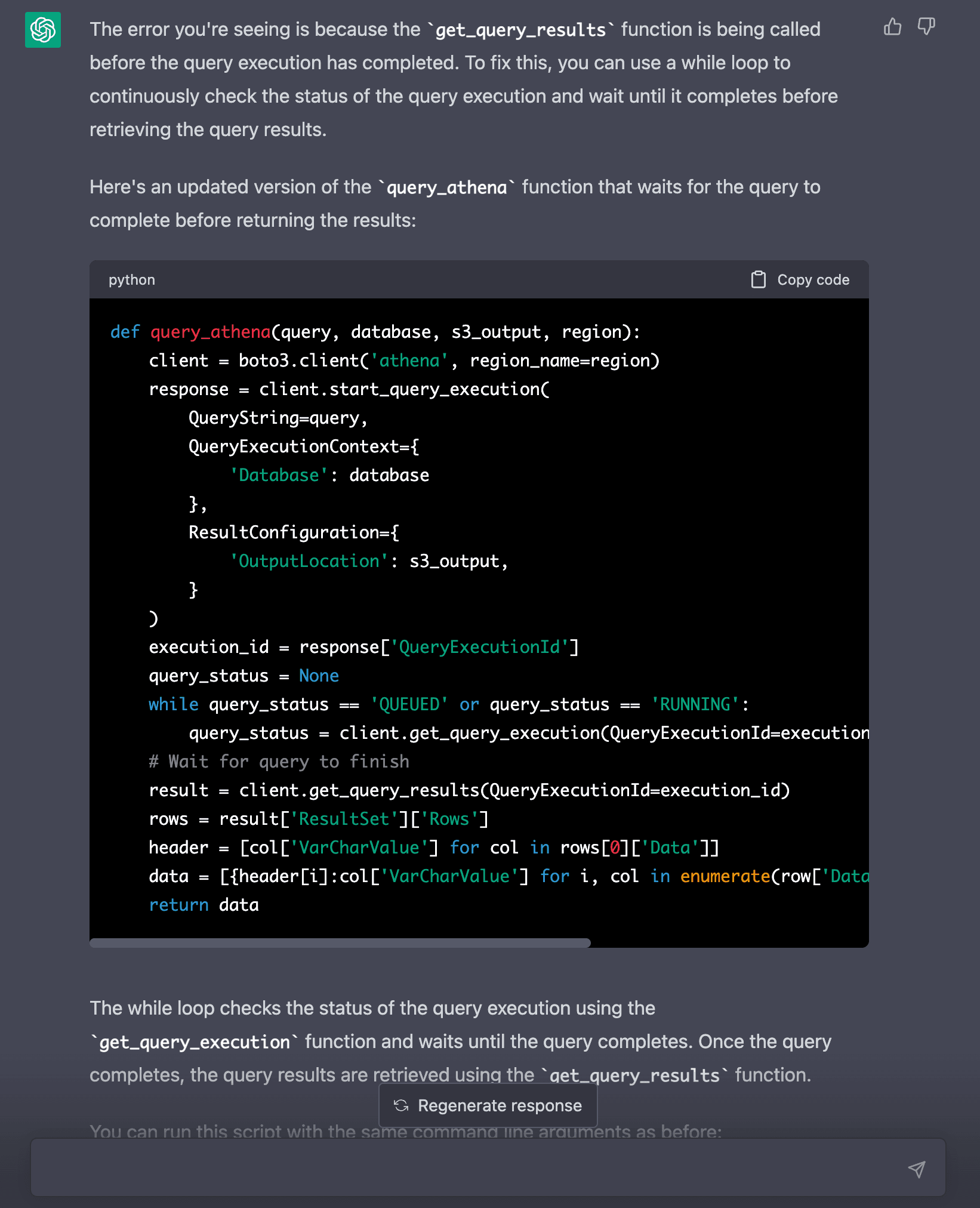Image resolution: width=980 pixels, height=1208 pixels.
Task: Click the while keyword in code
Action: pyautogui.click(x=173, y=704)
